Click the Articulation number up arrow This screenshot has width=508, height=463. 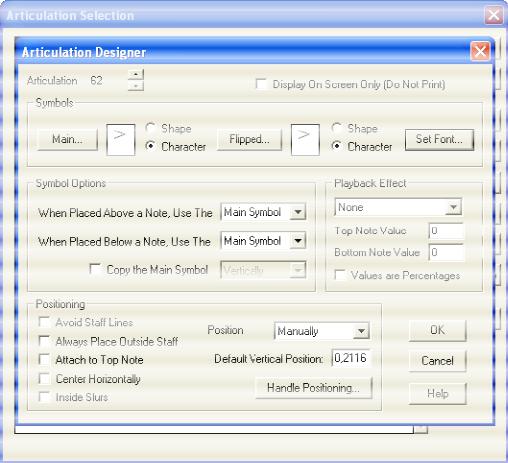click(136, 74)
